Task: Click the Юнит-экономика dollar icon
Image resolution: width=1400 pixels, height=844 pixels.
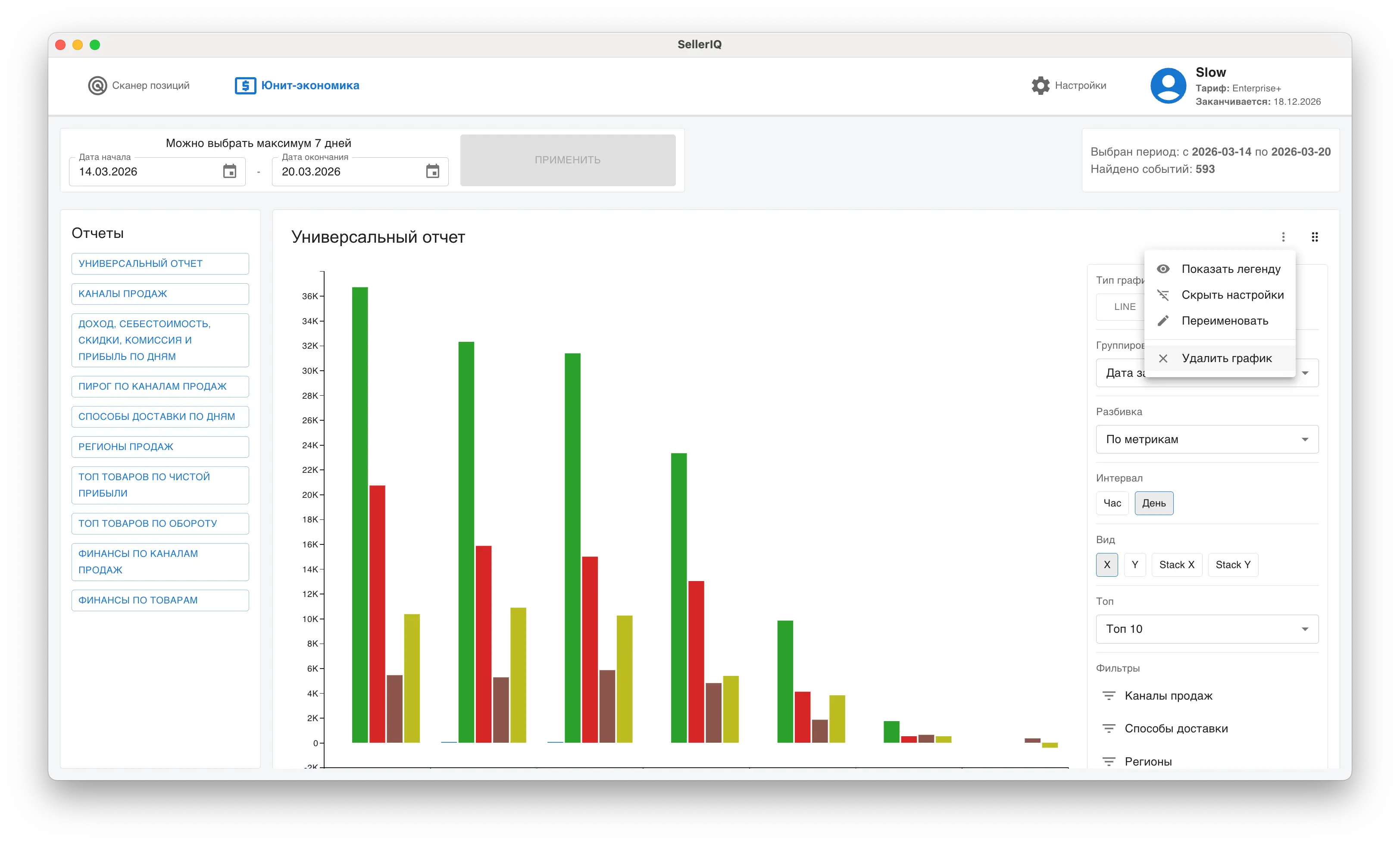Action: tap(245, 85)
